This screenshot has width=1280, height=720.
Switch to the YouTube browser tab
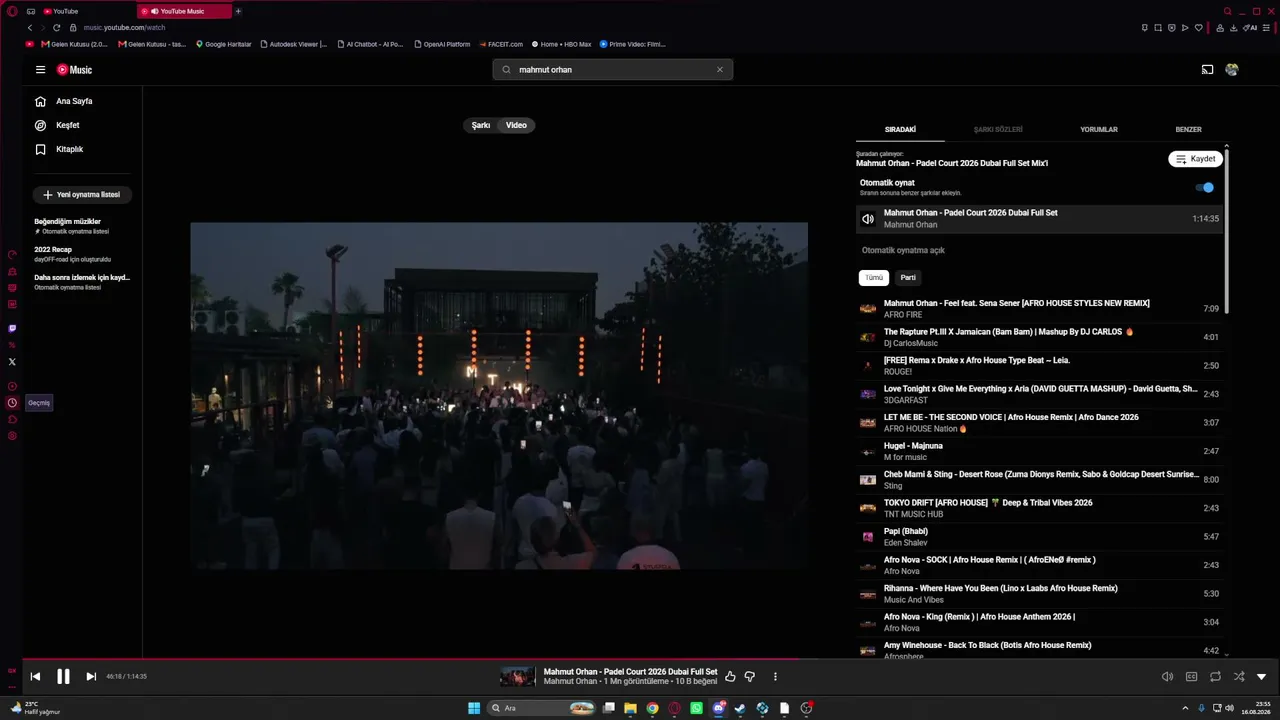86,11
